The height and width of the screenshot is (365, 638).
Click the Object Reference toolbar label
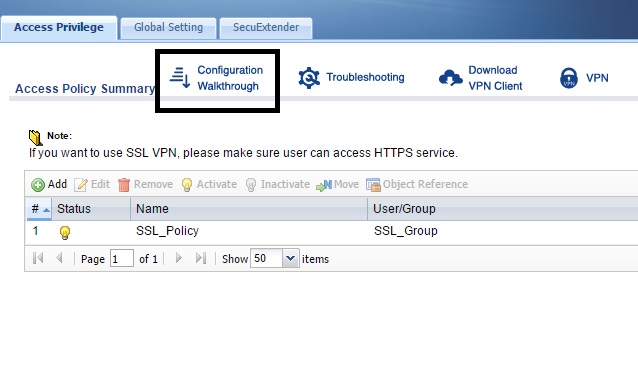tap(425, 184)
